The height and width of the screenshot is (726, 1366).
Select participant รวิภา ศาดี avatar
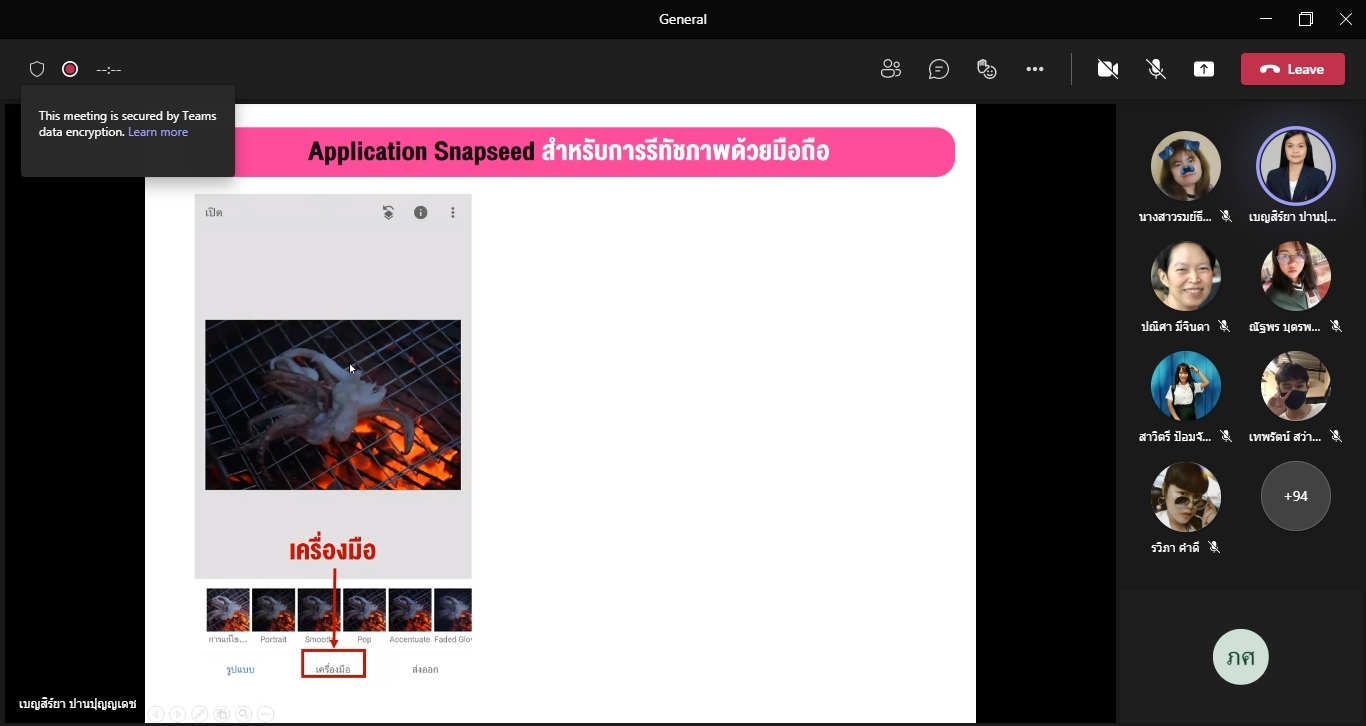click(x=1186, y=497)
